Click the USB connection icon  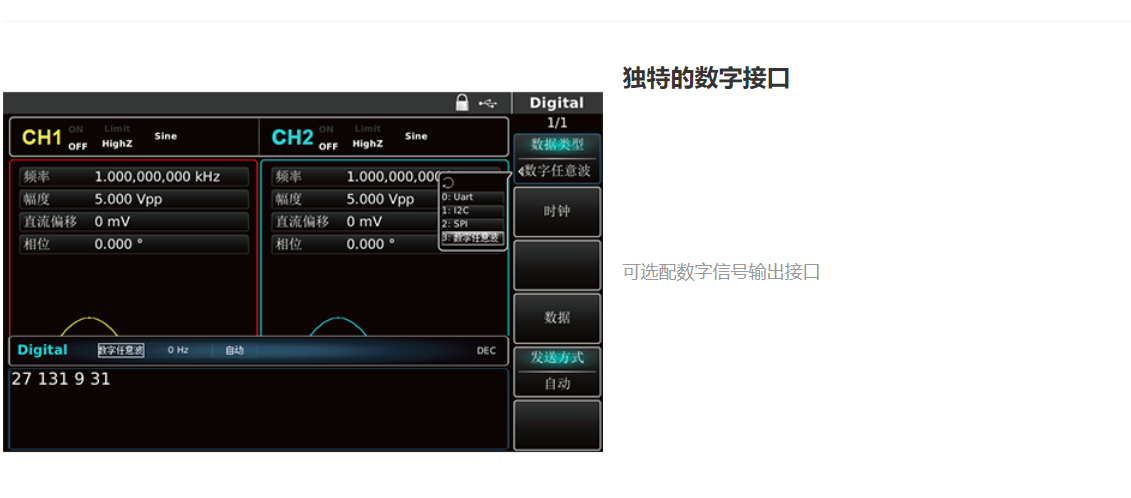coord(488,103)
